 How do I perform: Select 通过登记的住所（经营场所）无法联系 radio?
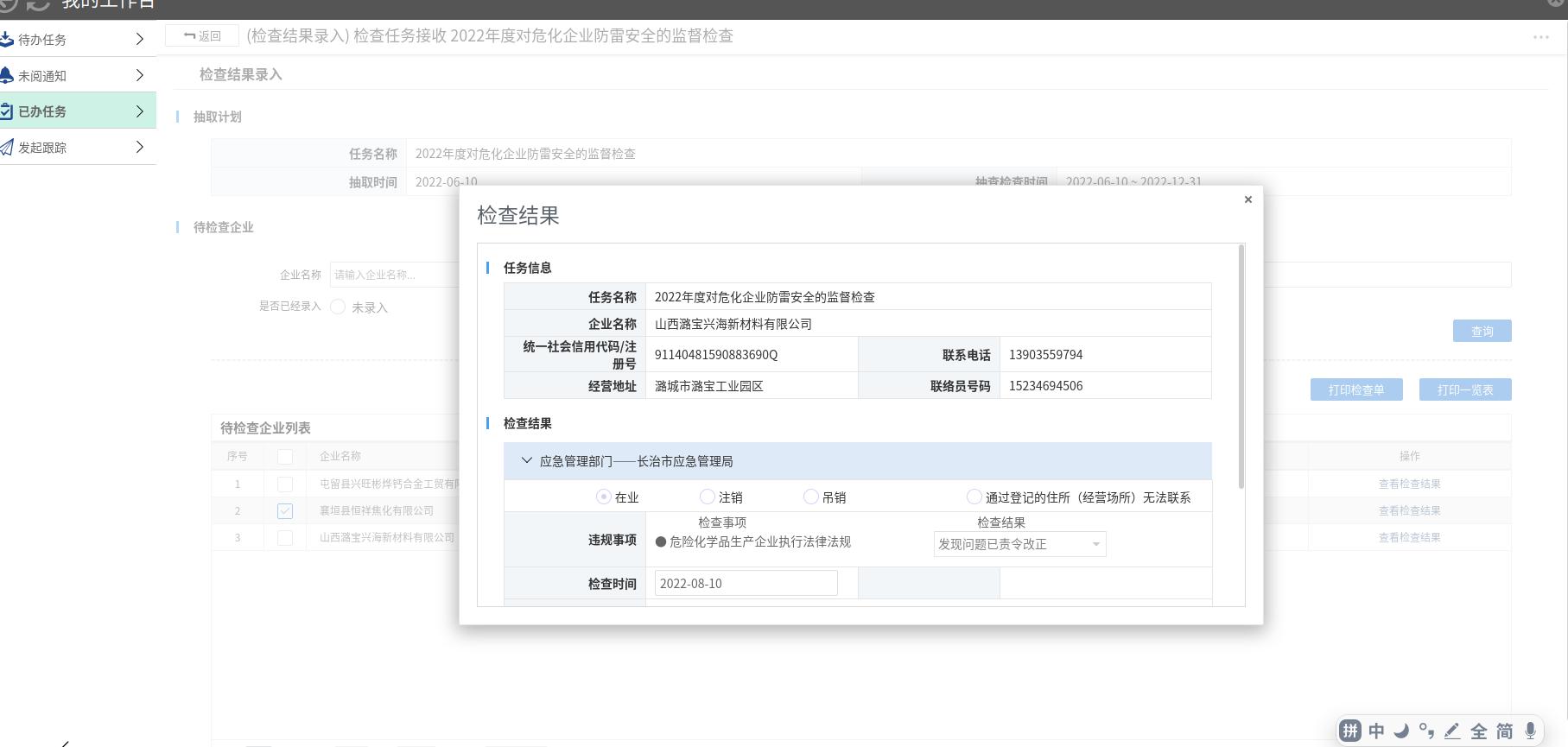(974, 497)
